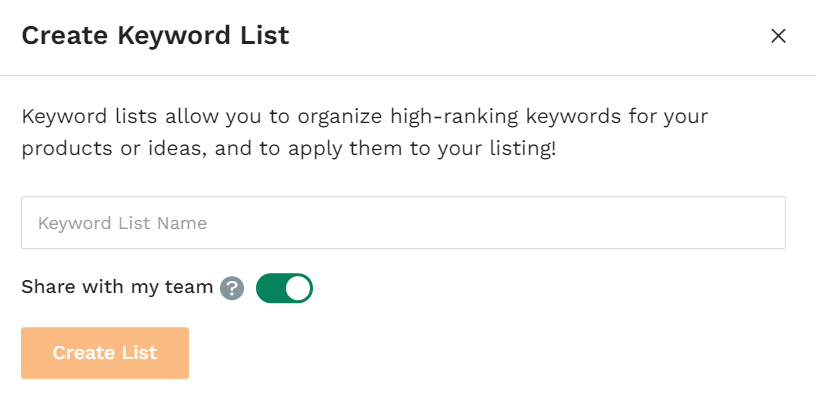Click the white knob of the green toggle
The image size is (816, 402).
(x=298, y=288)
